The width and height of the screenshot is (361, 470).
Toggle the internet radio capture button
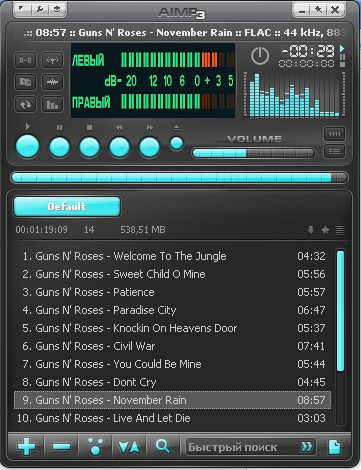coord(52,60)
